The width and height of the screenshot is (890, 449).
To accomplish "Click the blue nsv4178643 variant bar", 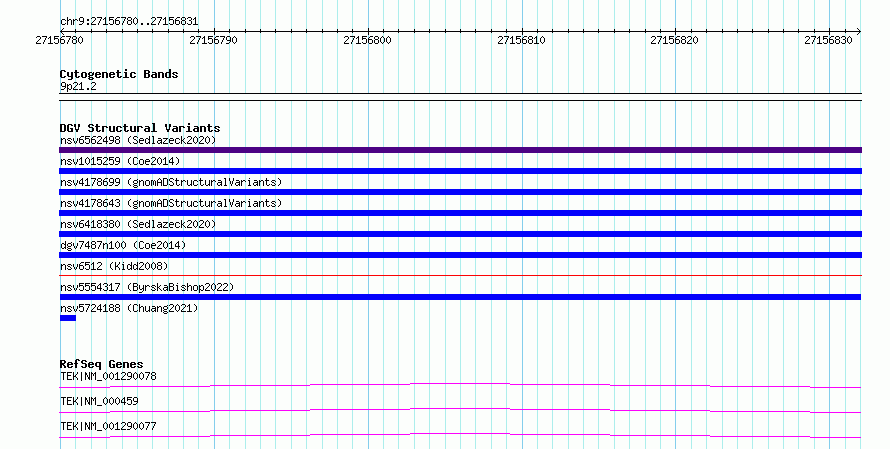I will pos(460,213).
